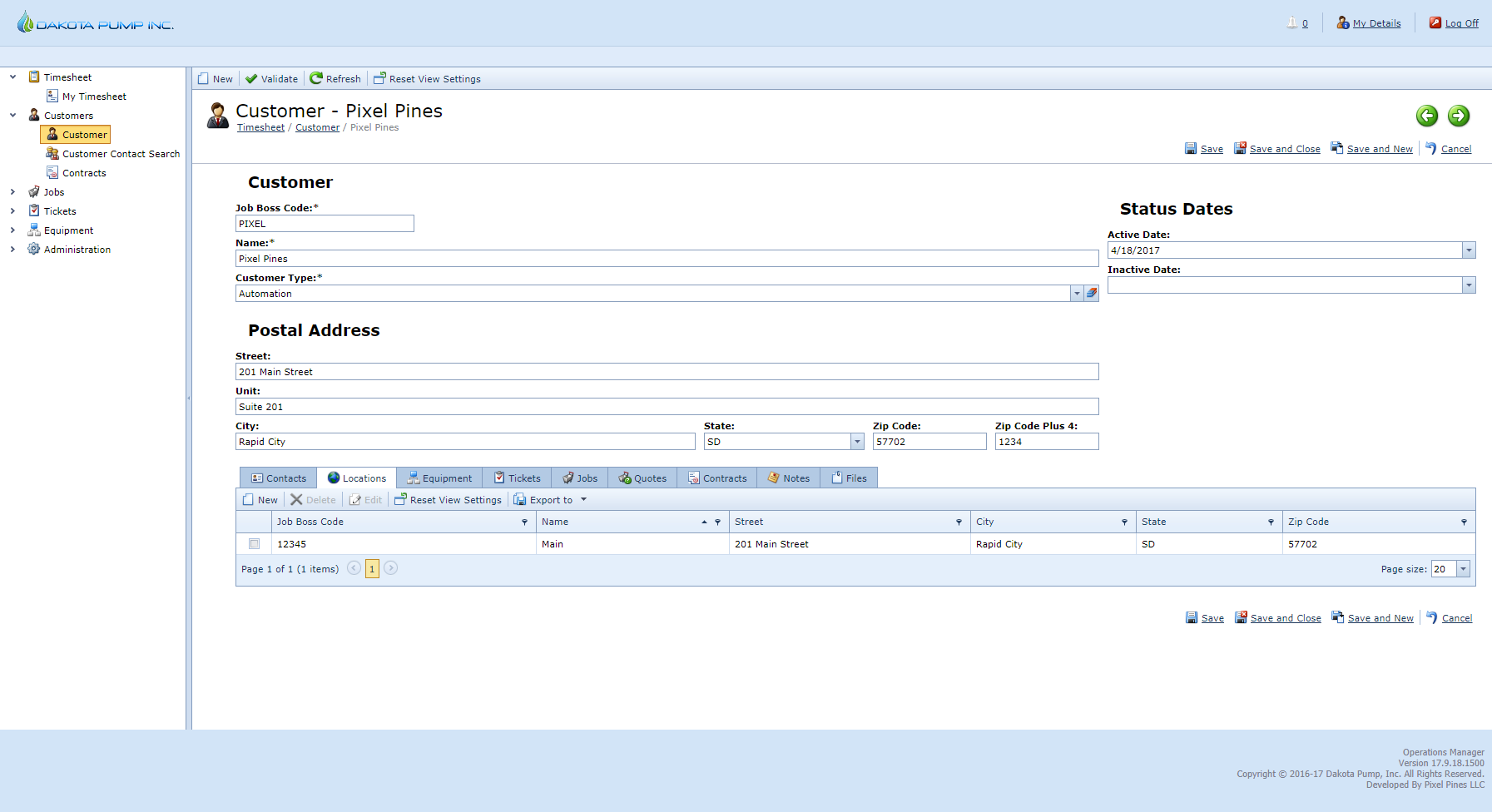
Task: Open the notifications bell icon
Action: (x=1292, y=23)
